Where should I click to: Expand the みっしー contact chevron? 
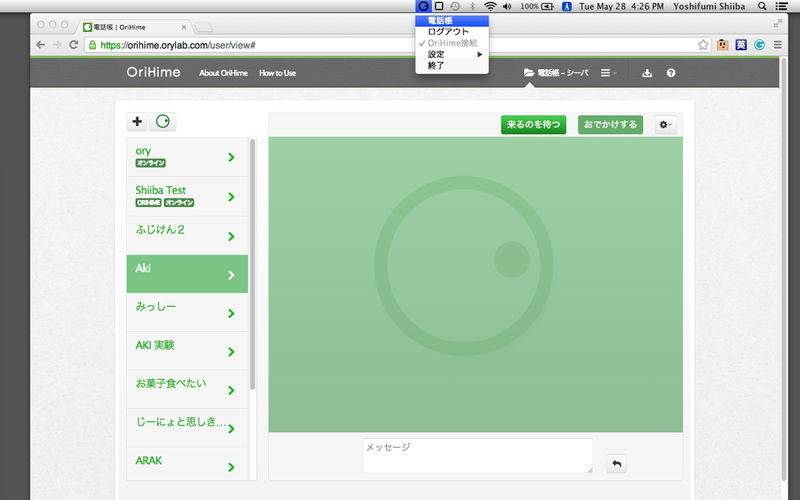coord(231,313)
